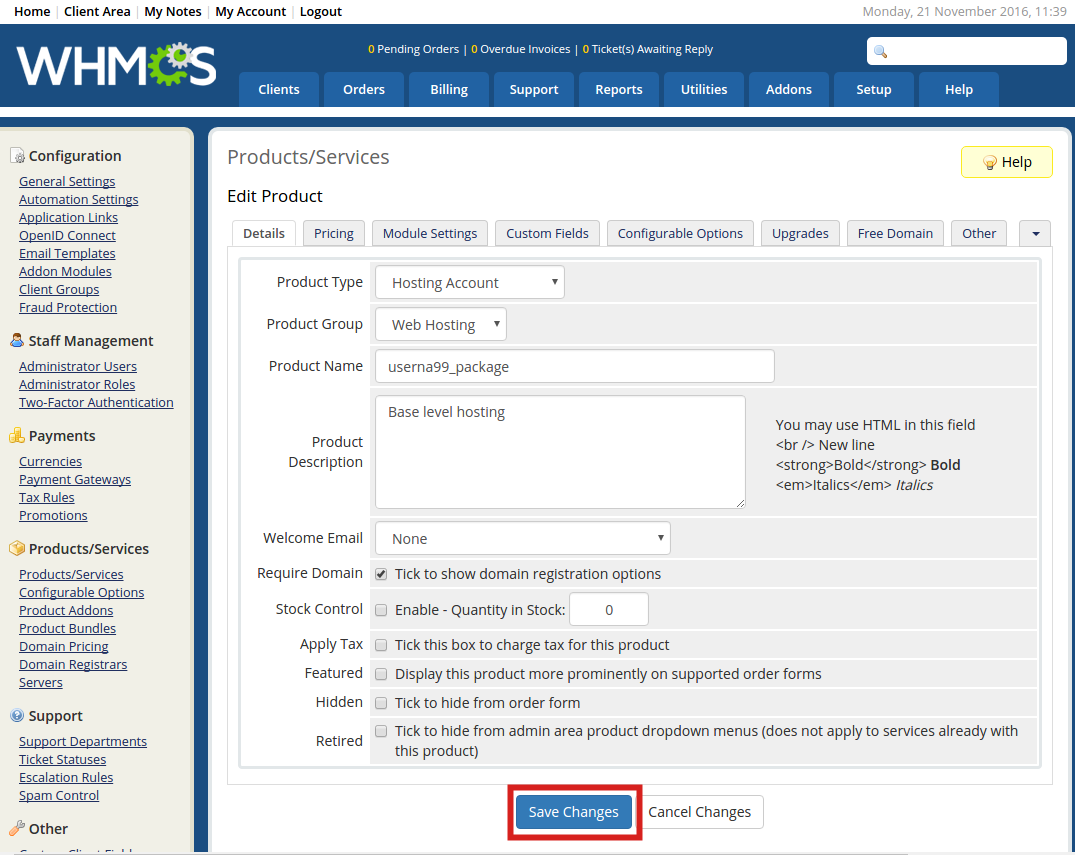The image size is (1075, 855).
Task: Open the Product Type dropdown
Action: pyautogui.click(x=469, y=283)
